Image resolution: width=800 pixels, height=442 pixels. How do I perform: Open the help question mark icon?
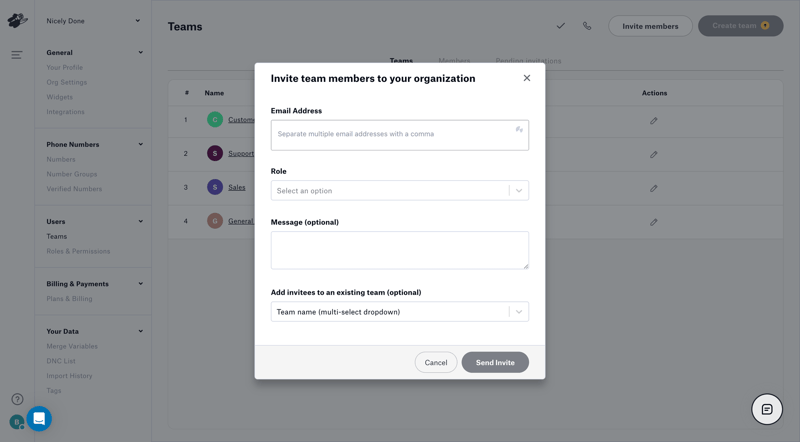[x=17, y=399]
